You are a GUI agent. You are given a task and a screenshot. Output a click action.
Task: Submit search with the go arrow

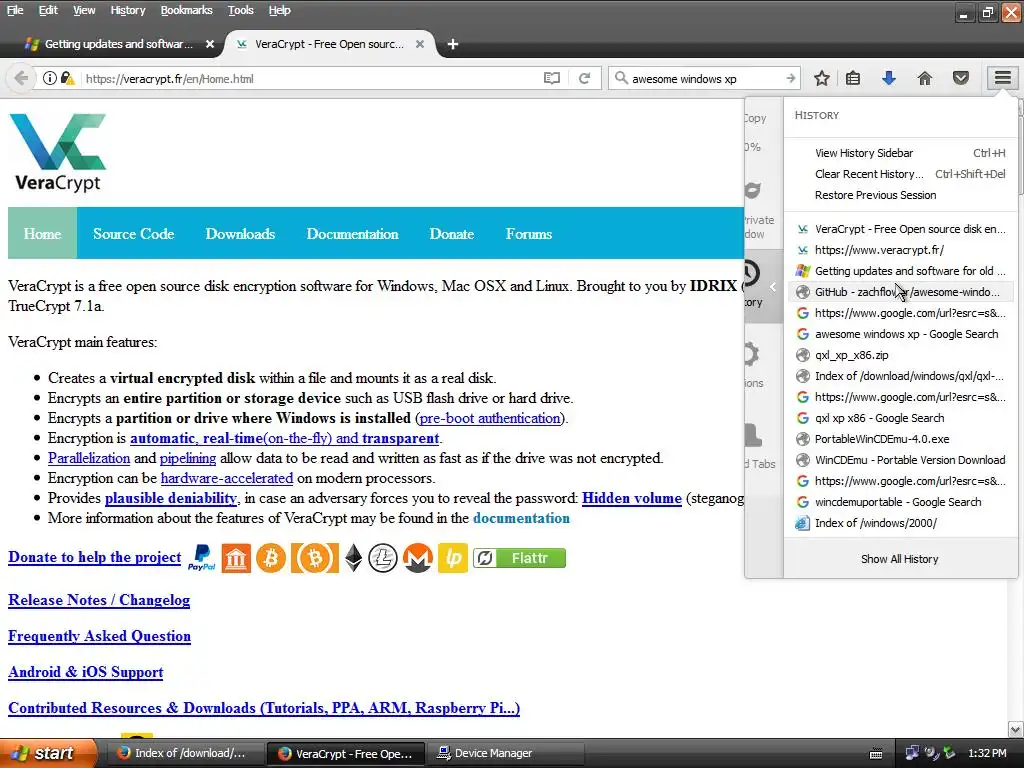791,78
